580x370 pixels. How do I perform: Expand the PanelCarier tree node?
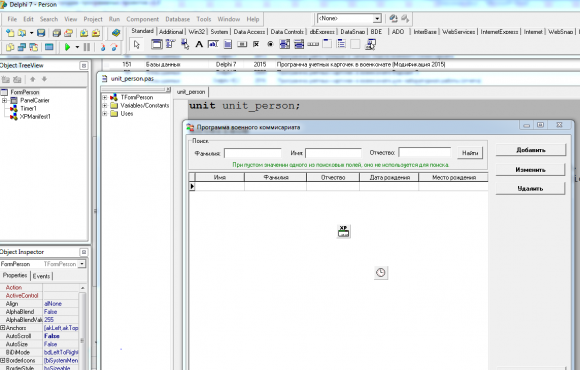(4, 100)
